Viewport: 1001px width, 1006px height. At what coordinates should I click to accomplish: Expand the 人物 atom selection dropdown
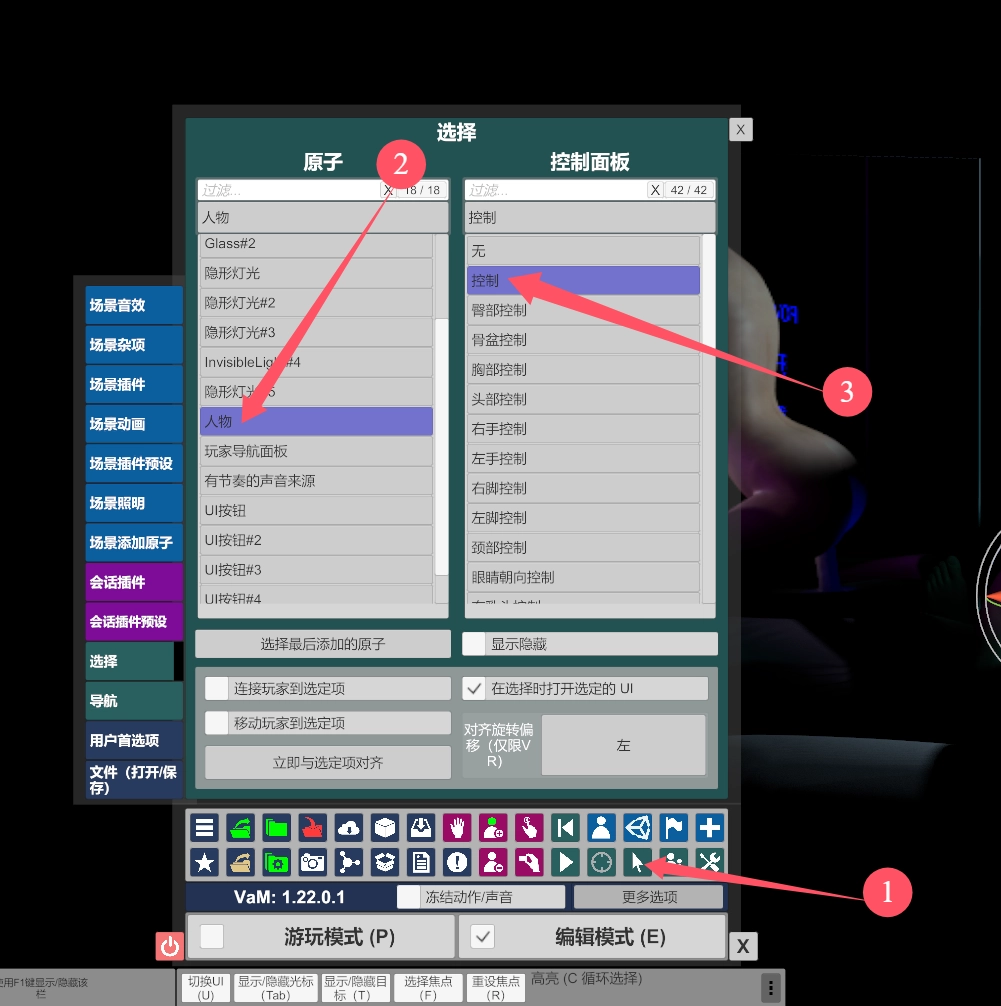[323, 217]
